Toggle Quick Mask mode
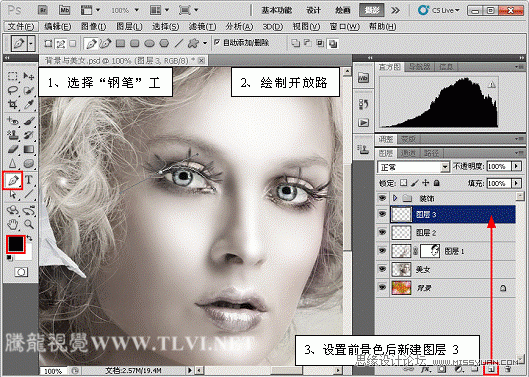Viewport: 529px width, 377px height. 21,272
